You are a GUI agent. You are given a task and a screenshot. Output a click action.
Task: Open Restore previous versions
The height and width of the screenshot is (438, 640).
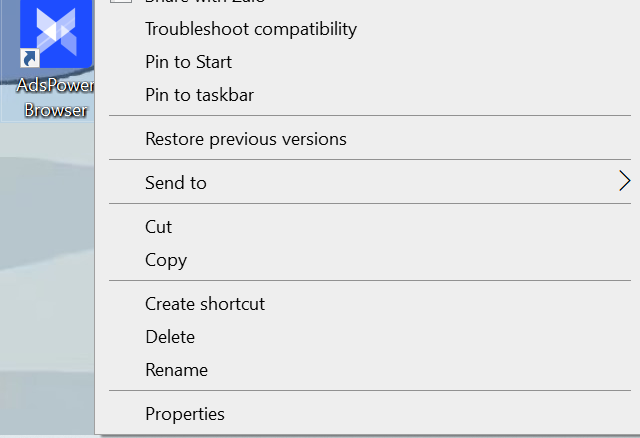tap(245, 139)
